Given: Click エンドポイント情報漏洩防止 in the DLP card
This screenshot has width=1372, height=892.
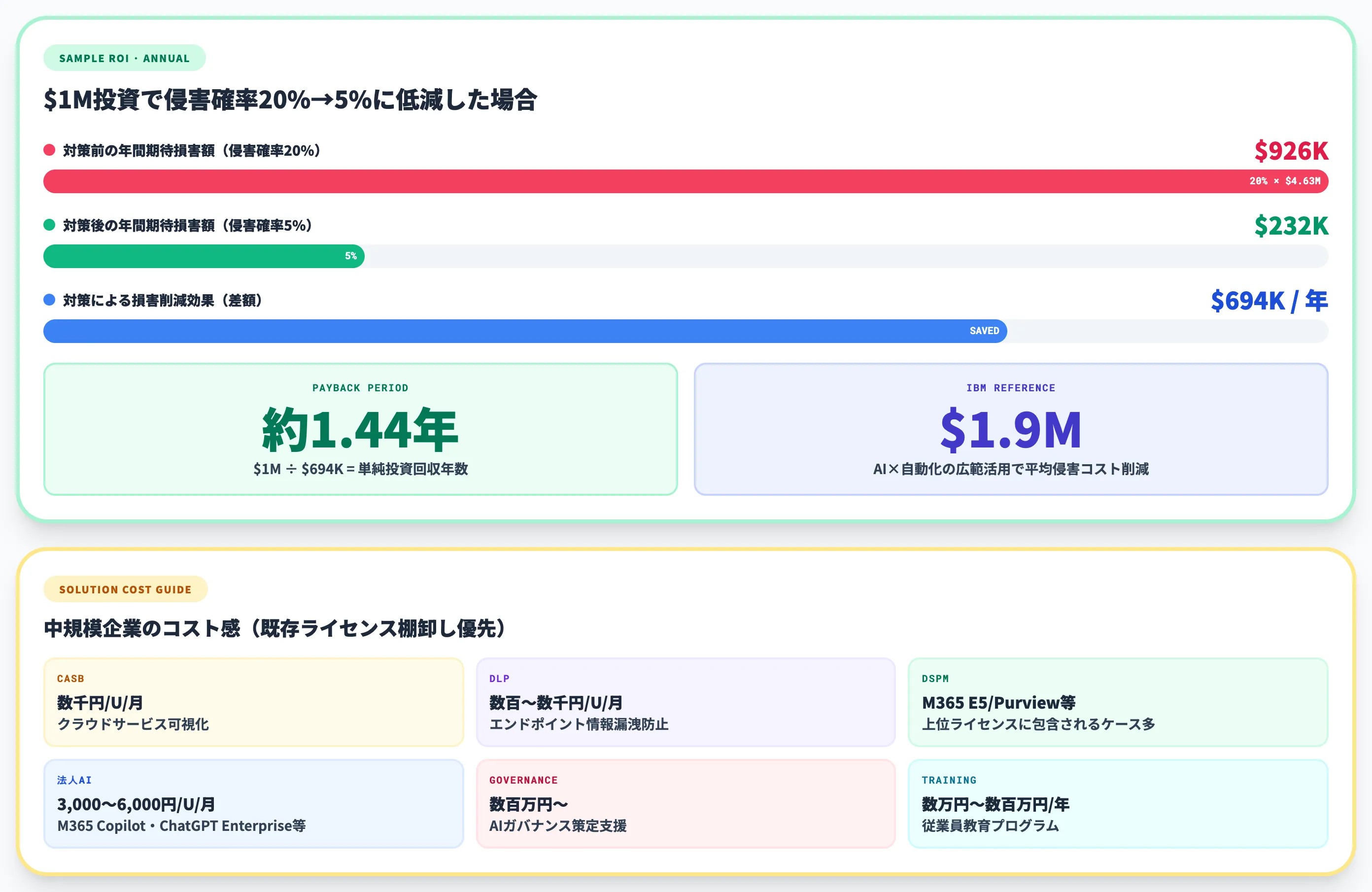Looking at the screenshot, I should click(579, 724).
